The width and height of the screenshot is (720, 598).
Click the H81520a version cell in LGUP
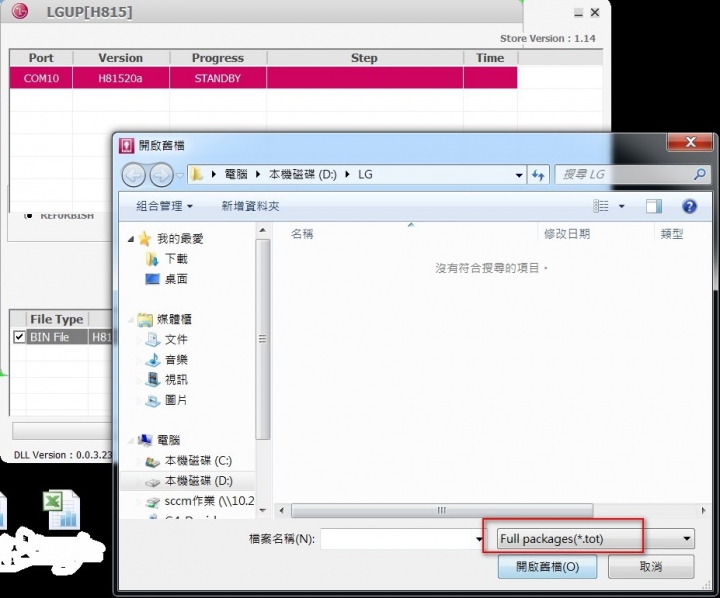coord(121,78)
